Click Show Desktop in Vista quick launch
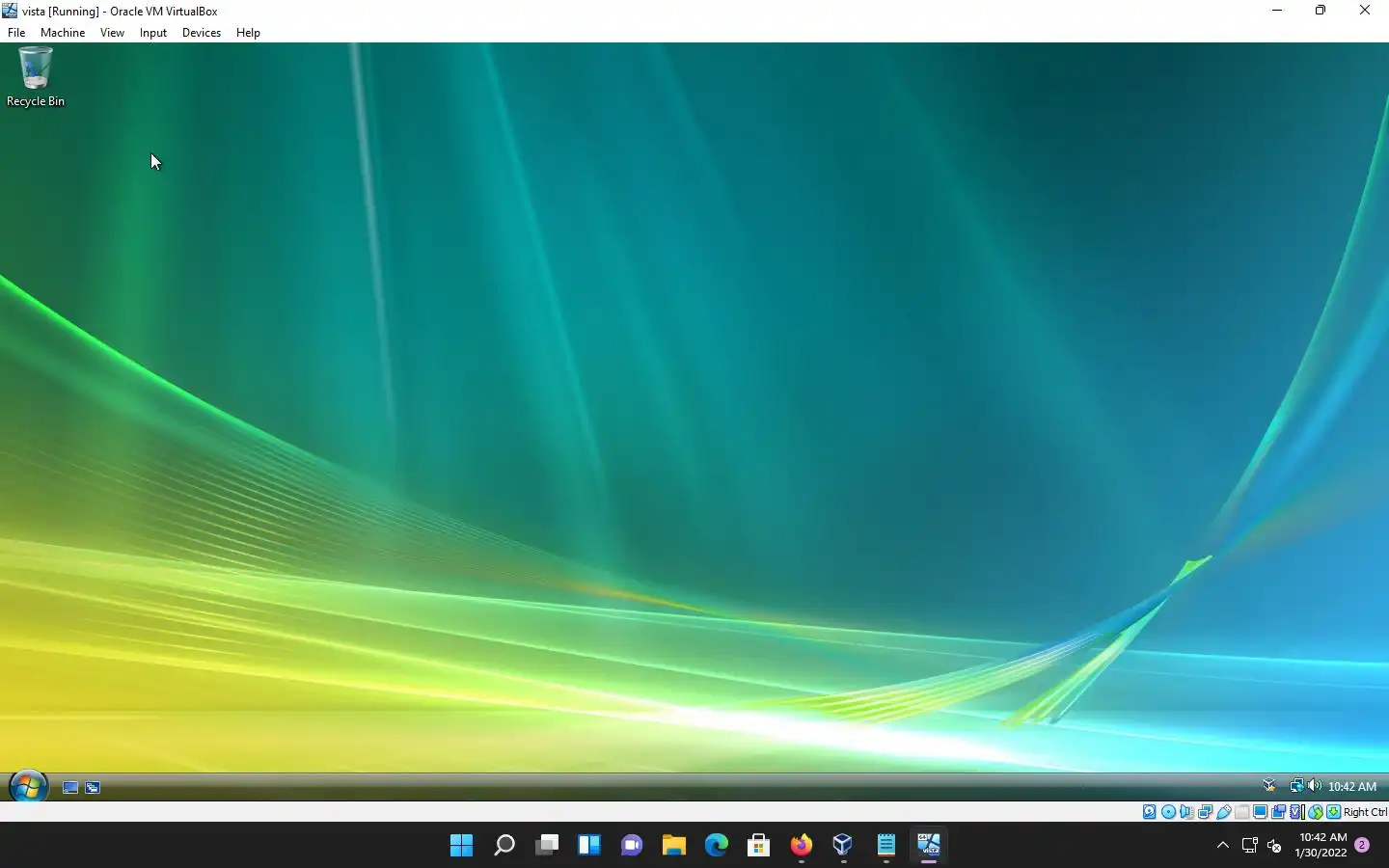 pos(70,787)
